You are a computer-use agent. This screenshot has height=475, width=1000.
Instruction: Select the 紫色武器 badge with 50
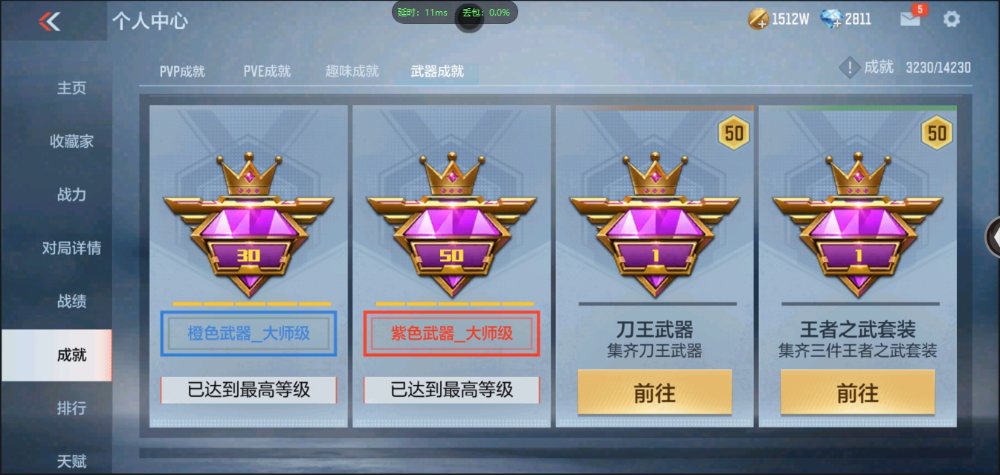[x=452, y=224]
